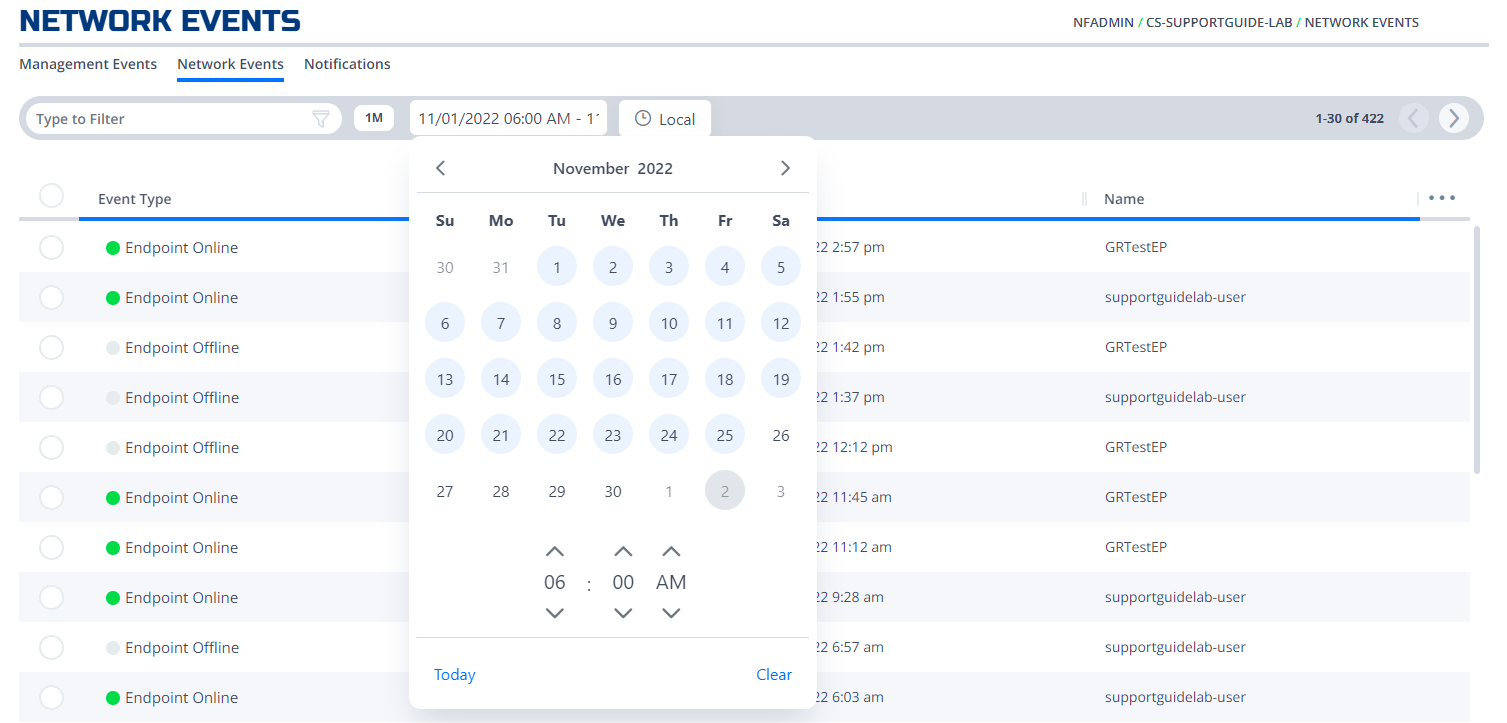The image size is (1507, 723).
Task: Click the minute value 00
Action: [623, 582]
